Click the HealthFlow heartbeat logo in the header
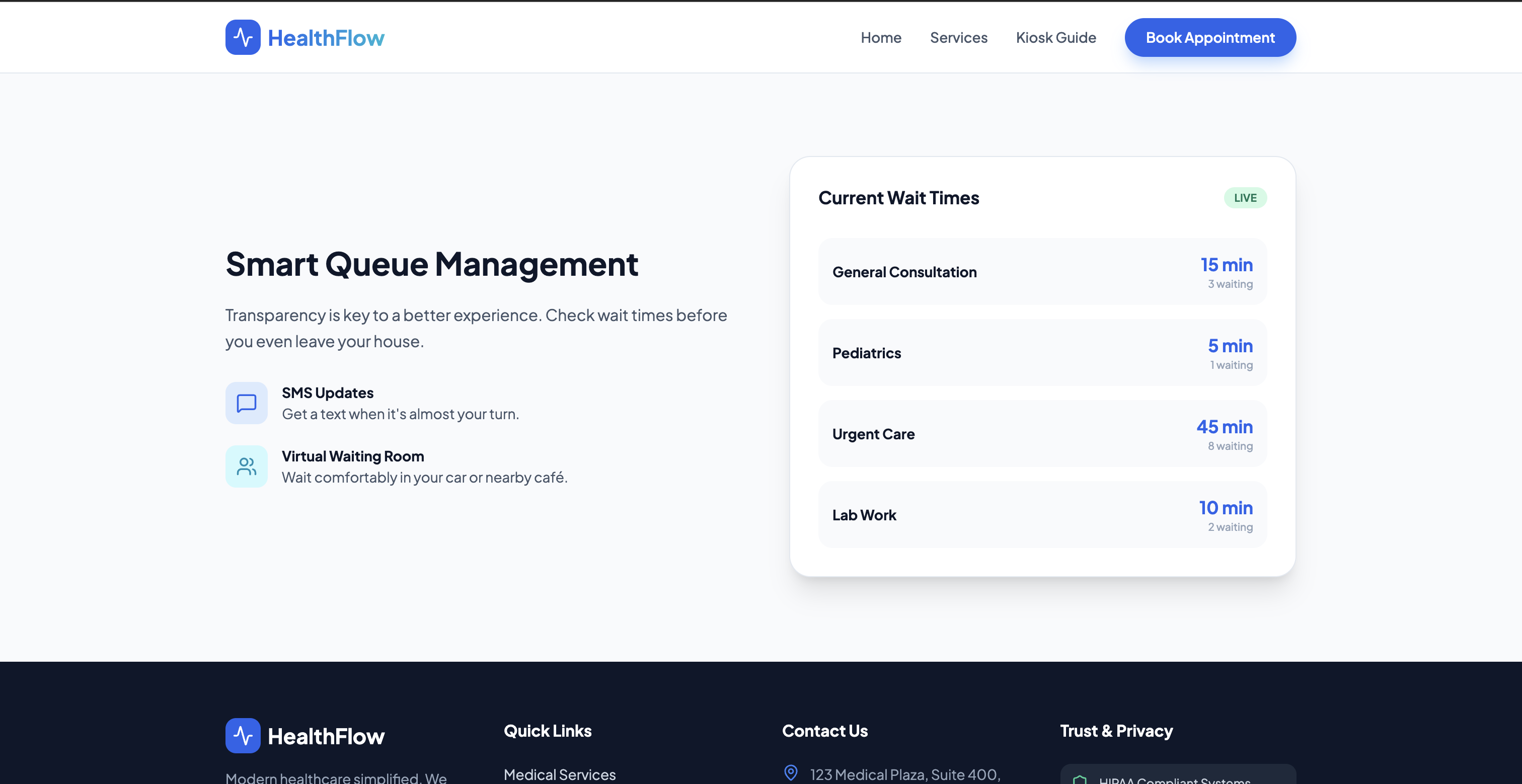This screenshot has width=1522, height=784. click(x=243, y=37)
